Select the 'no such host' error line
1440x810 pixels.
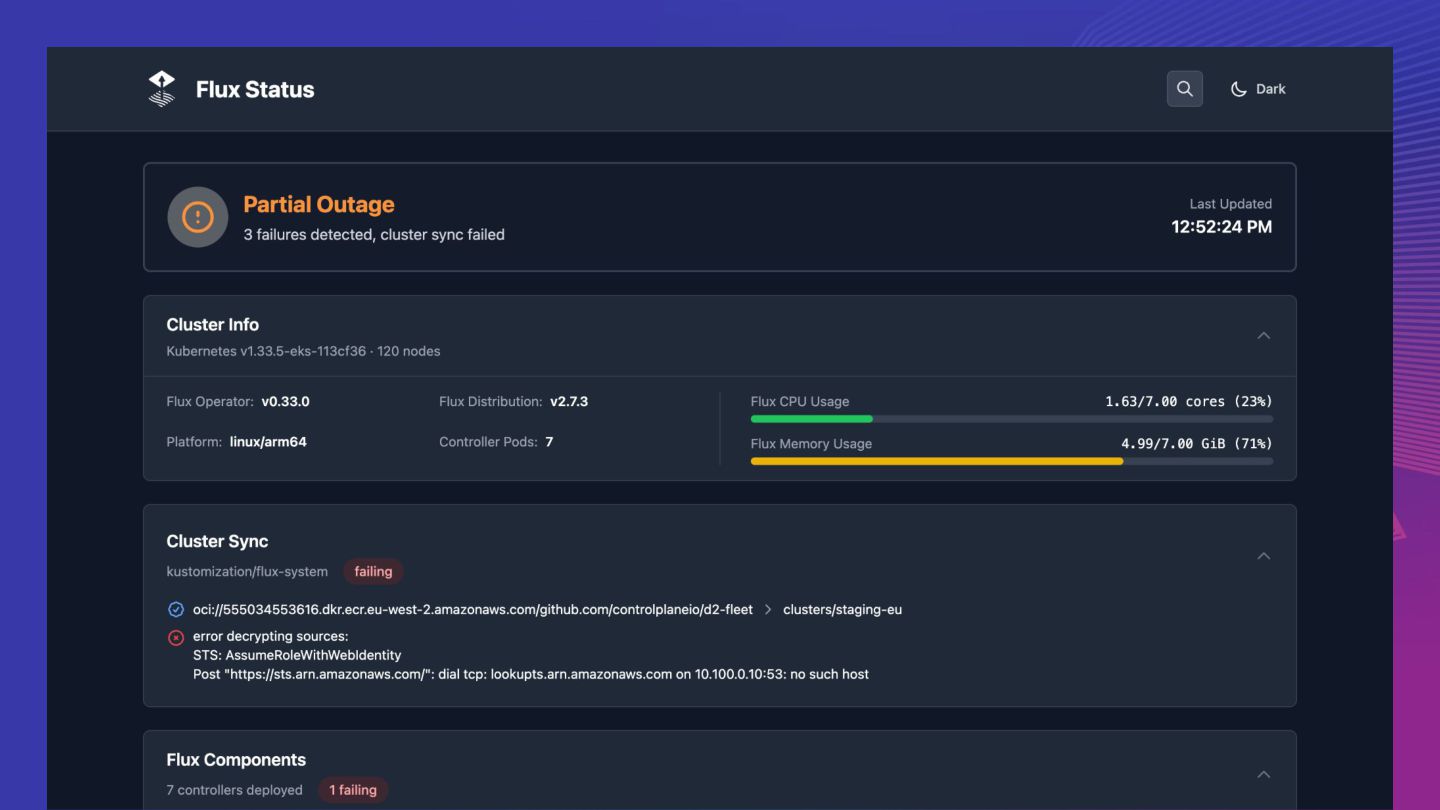531,675
